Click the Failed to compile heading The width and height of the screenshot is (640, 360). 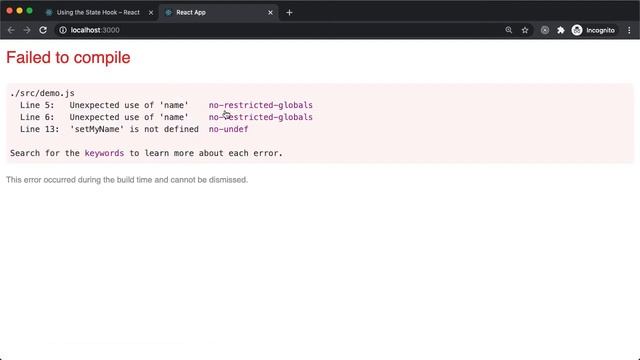point(68,58)
